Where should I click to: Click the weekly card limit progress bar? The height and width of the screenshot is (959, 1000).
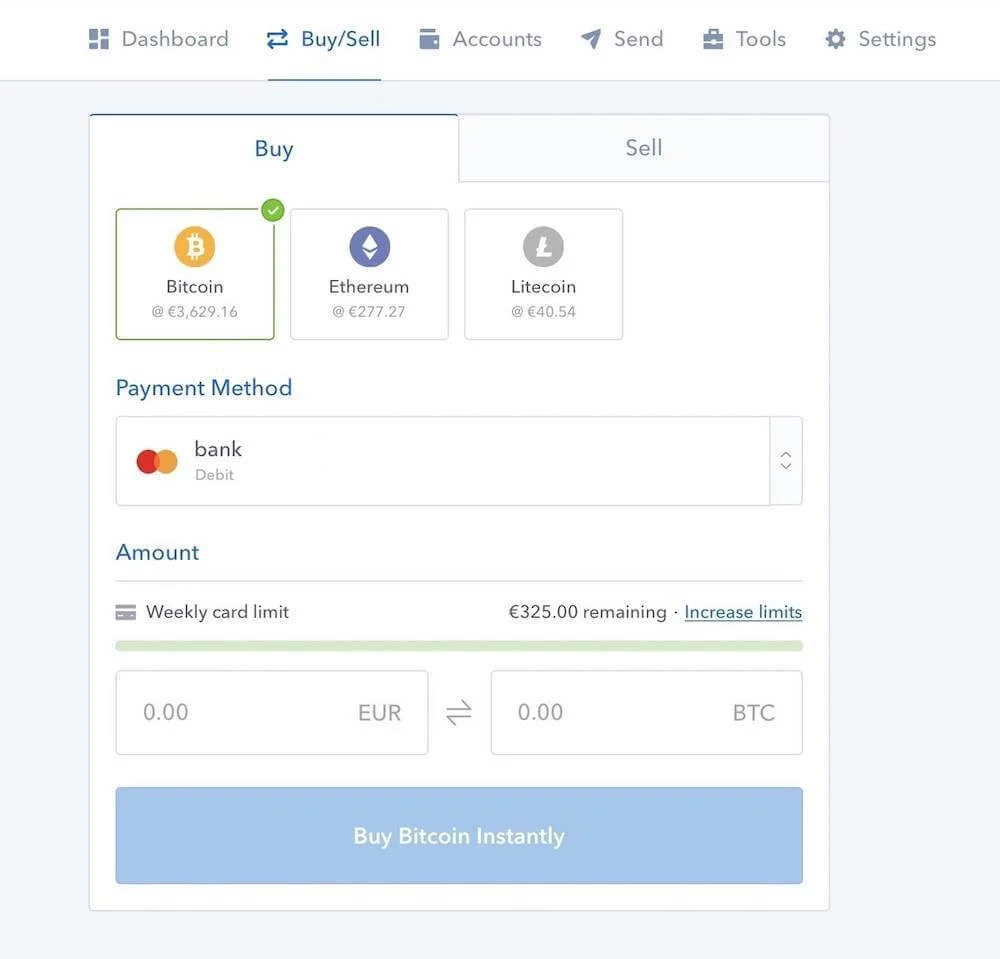click(458, 646)
